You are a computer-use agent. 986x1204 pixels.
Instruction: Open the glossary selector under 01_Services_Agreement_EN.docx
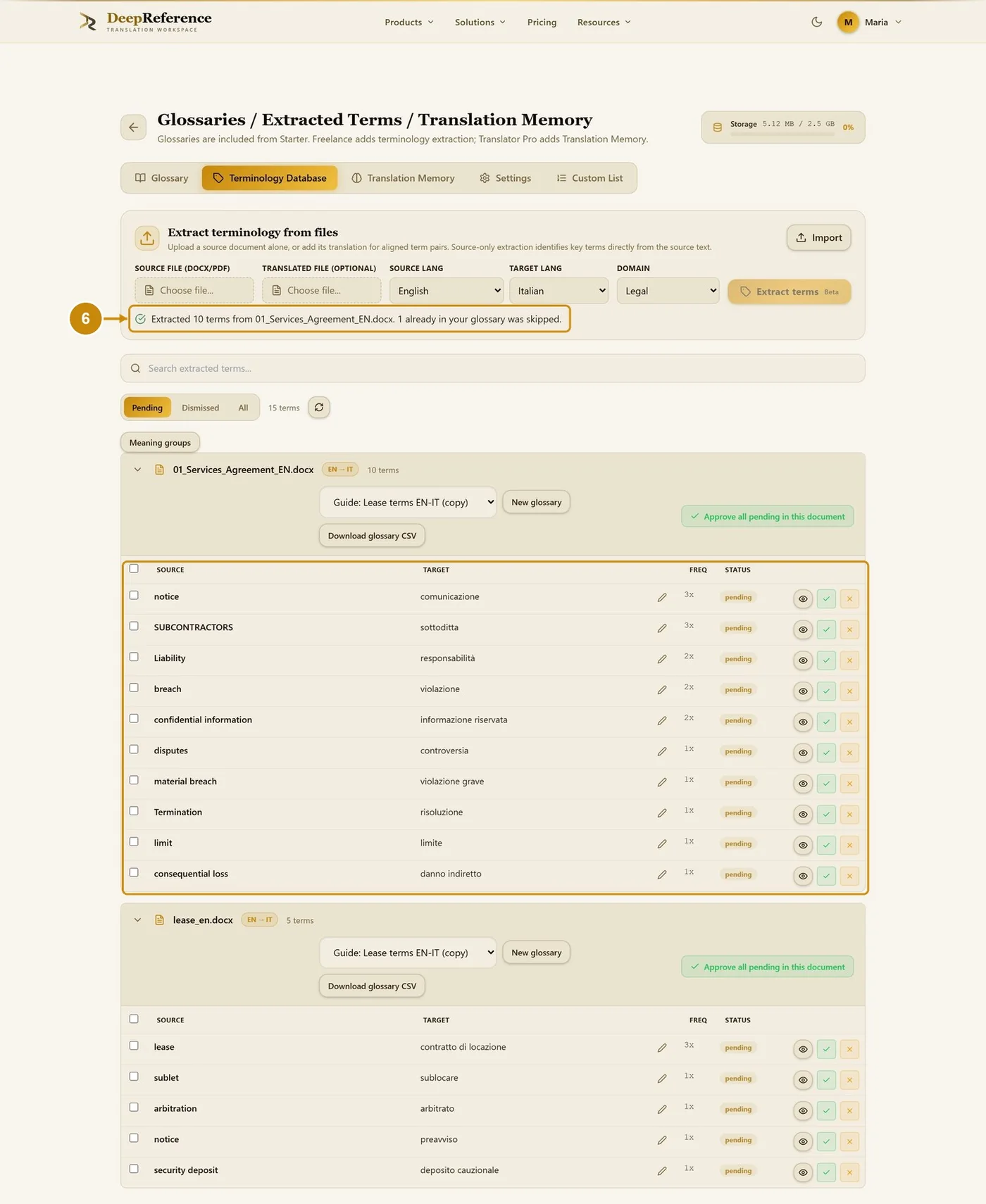[408, 502]
